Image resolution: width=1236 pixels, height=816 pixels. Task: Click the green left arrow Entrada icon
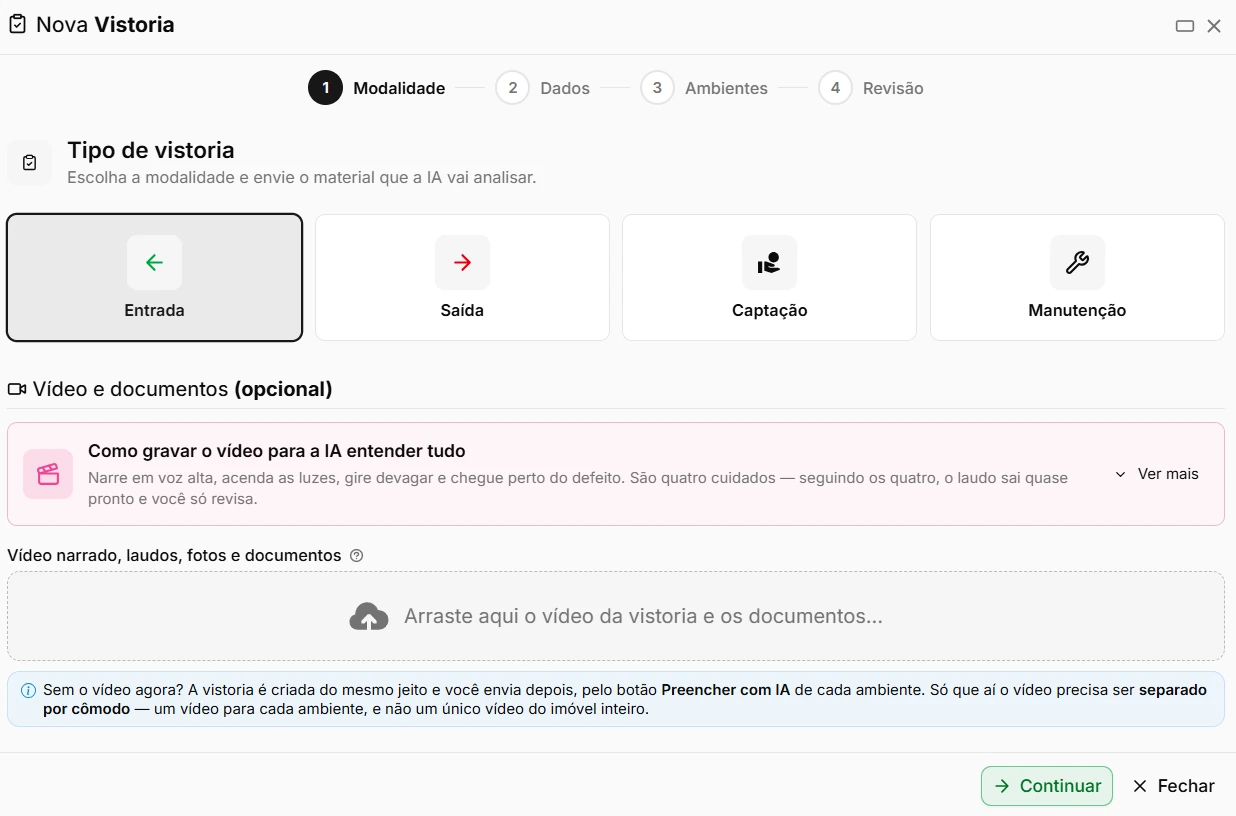[154, 263]
